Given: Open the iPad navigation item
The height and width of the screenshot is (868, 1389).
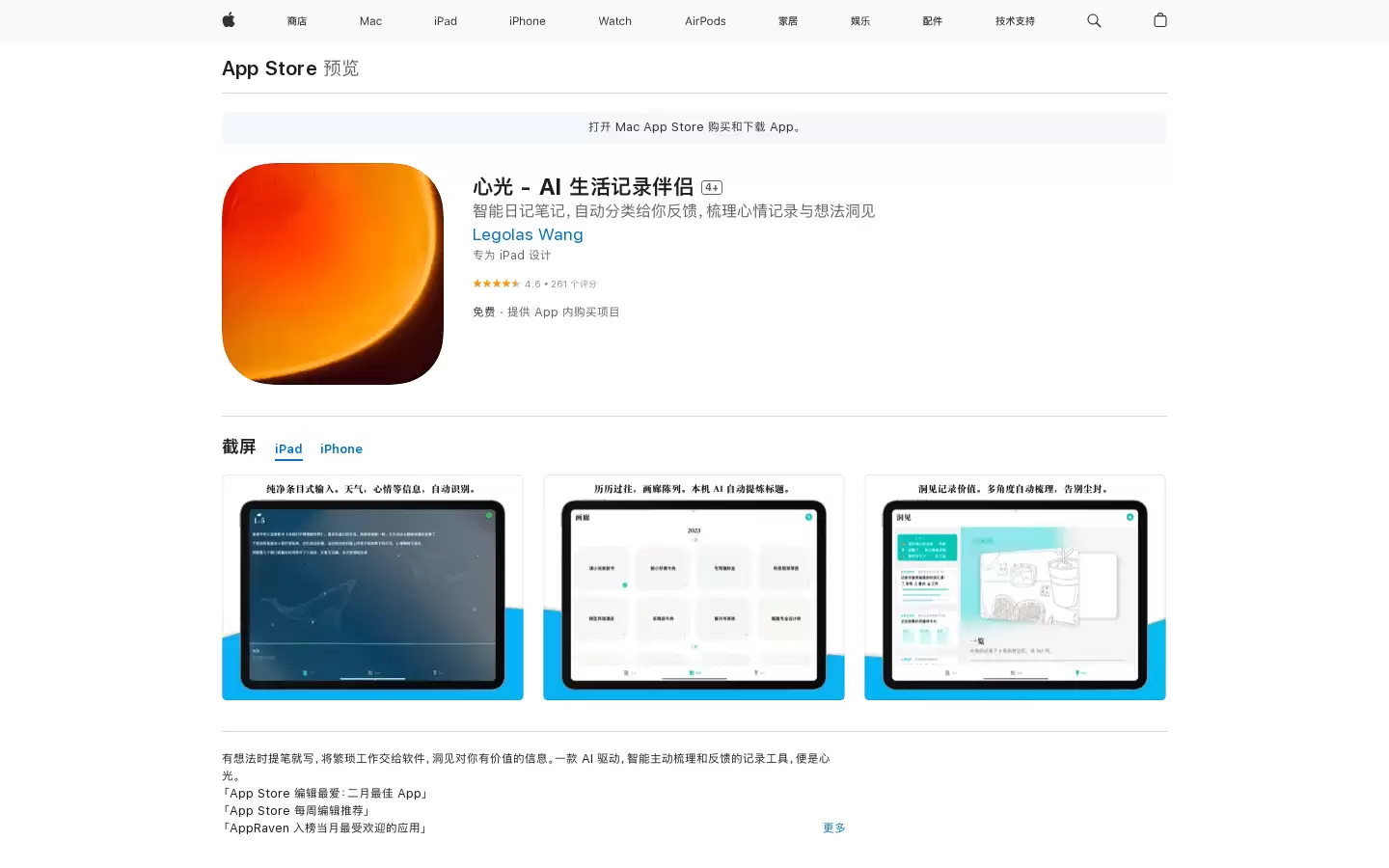Looking at the screenshot, I should (446, 21).
